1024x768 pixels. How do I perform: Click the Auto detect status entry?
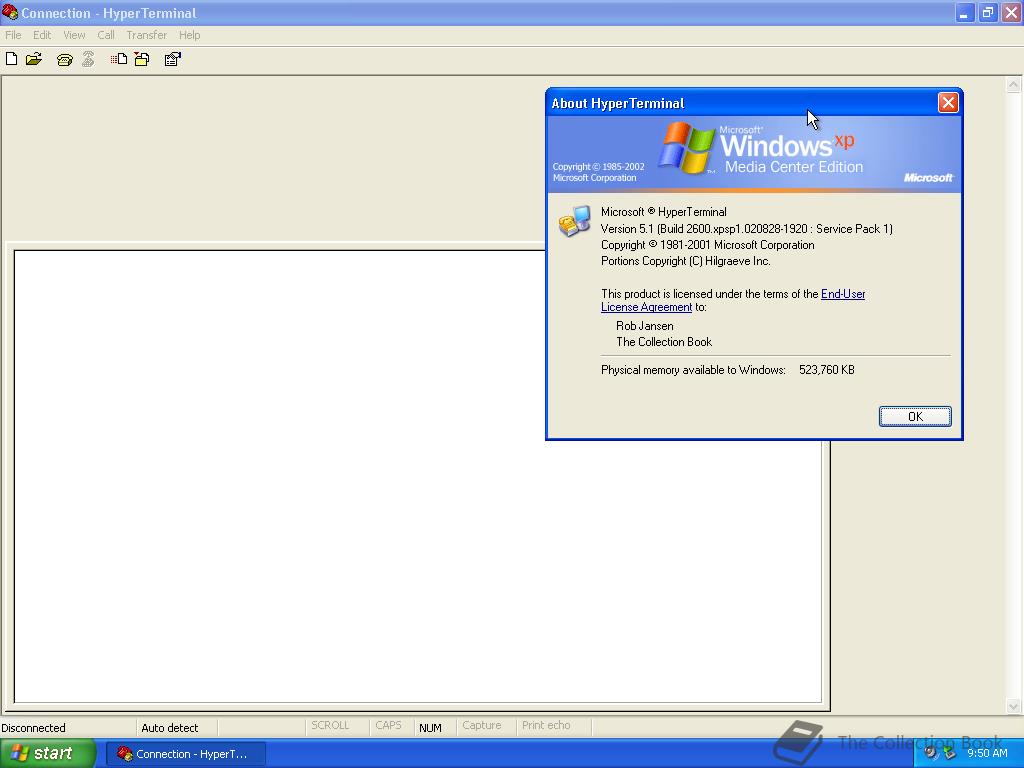[x=170, y=728]
